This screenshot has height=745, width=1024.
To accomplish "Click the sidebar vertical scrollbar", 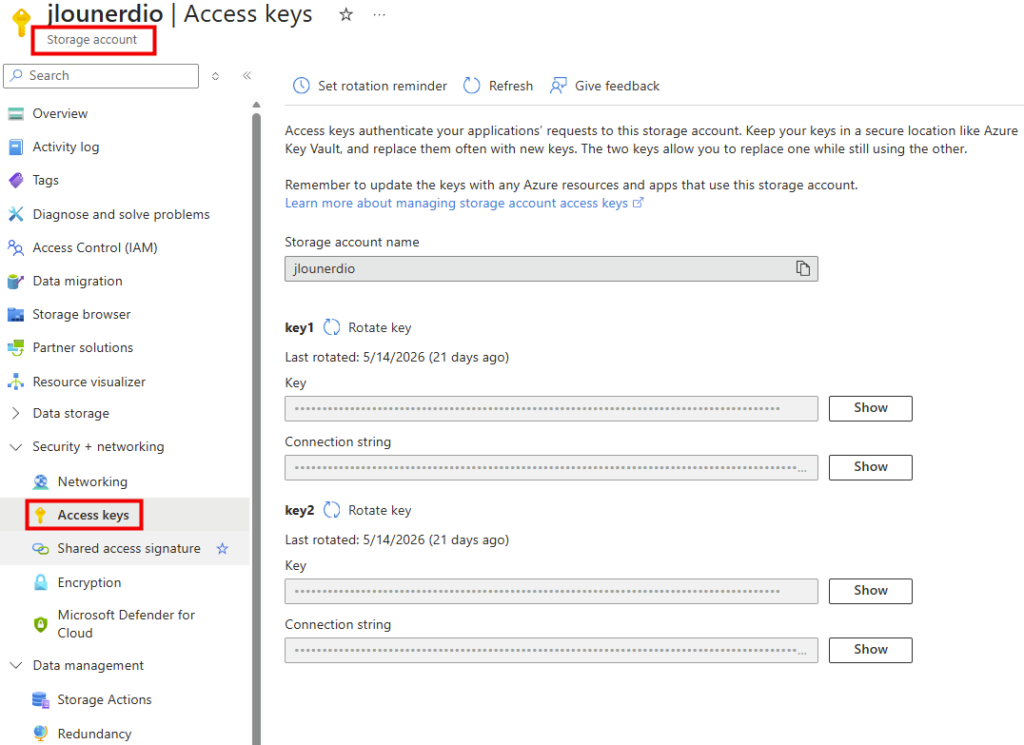I will pos(256,428).
